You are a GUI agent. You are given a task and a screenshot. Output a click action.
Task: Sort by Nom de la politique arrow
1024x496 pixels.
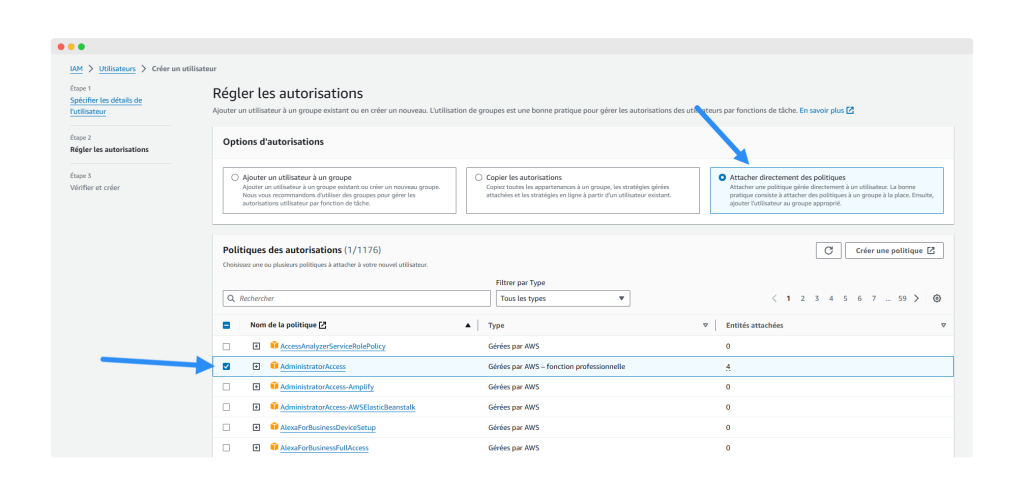(x=468, y=325)
